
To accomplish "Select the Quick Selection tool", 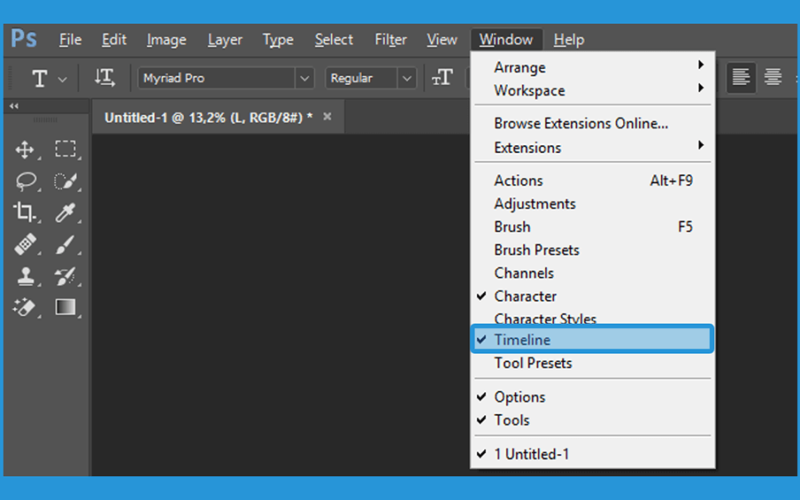I will tap(65, 181).
